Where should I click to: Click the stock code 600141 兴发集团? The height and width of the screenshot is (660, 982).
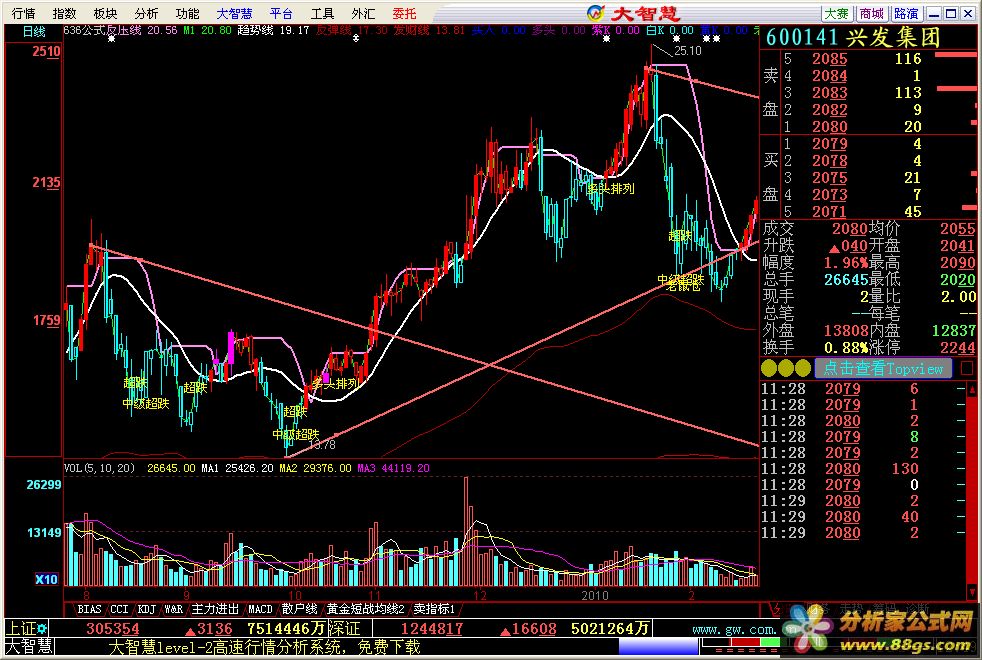(853, 38)
